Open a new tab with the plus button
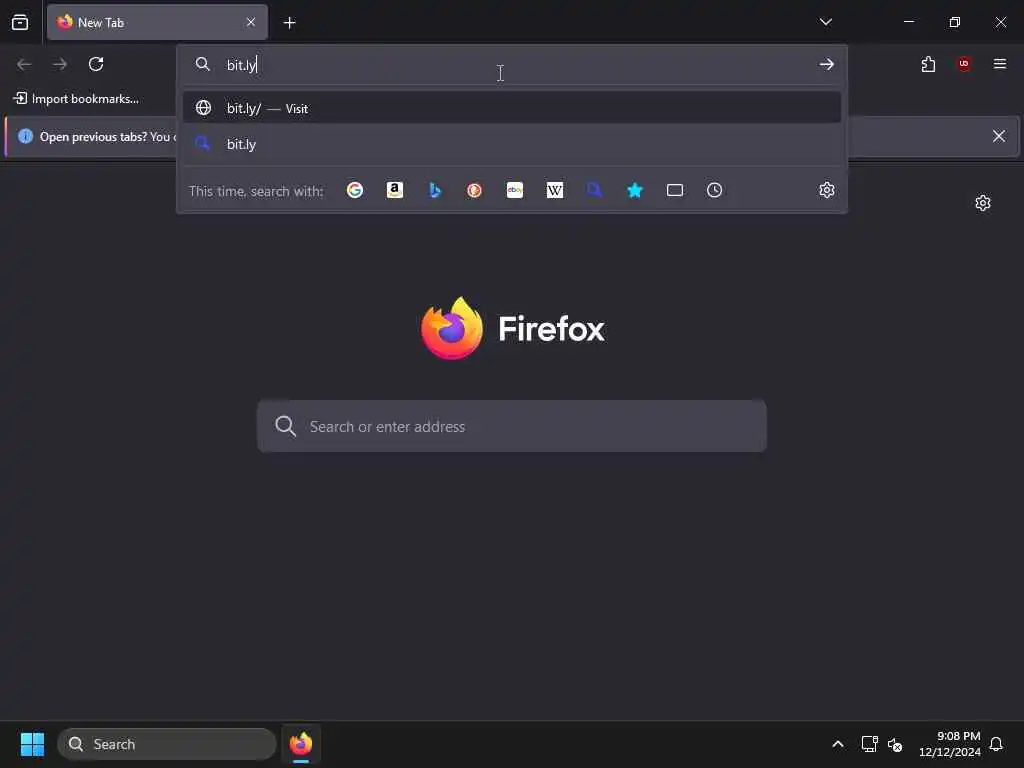 (x=289, y=23)
